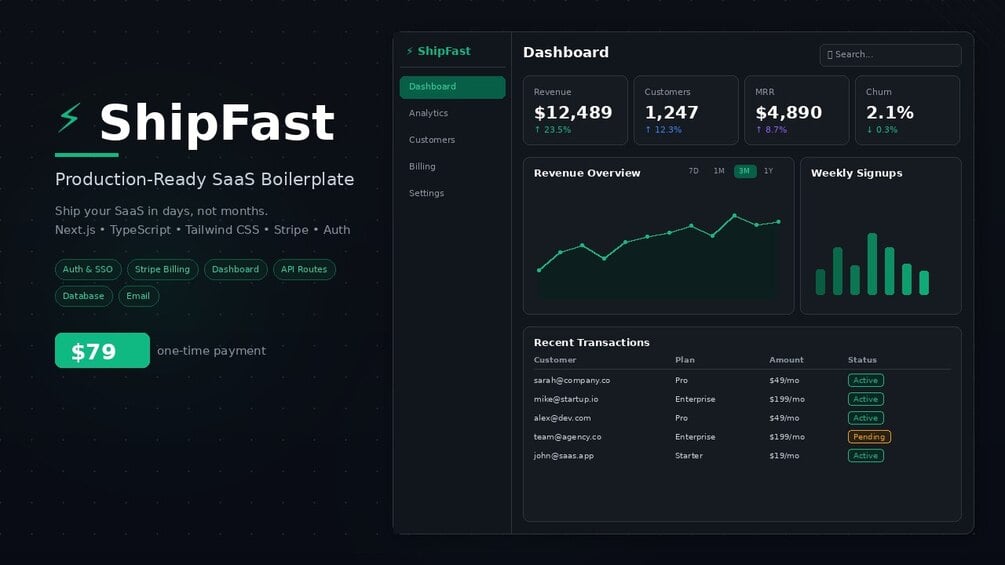Click the API Routes feature tag
This screenshot has height=565, width=1005.
click(x=304, y=270)
